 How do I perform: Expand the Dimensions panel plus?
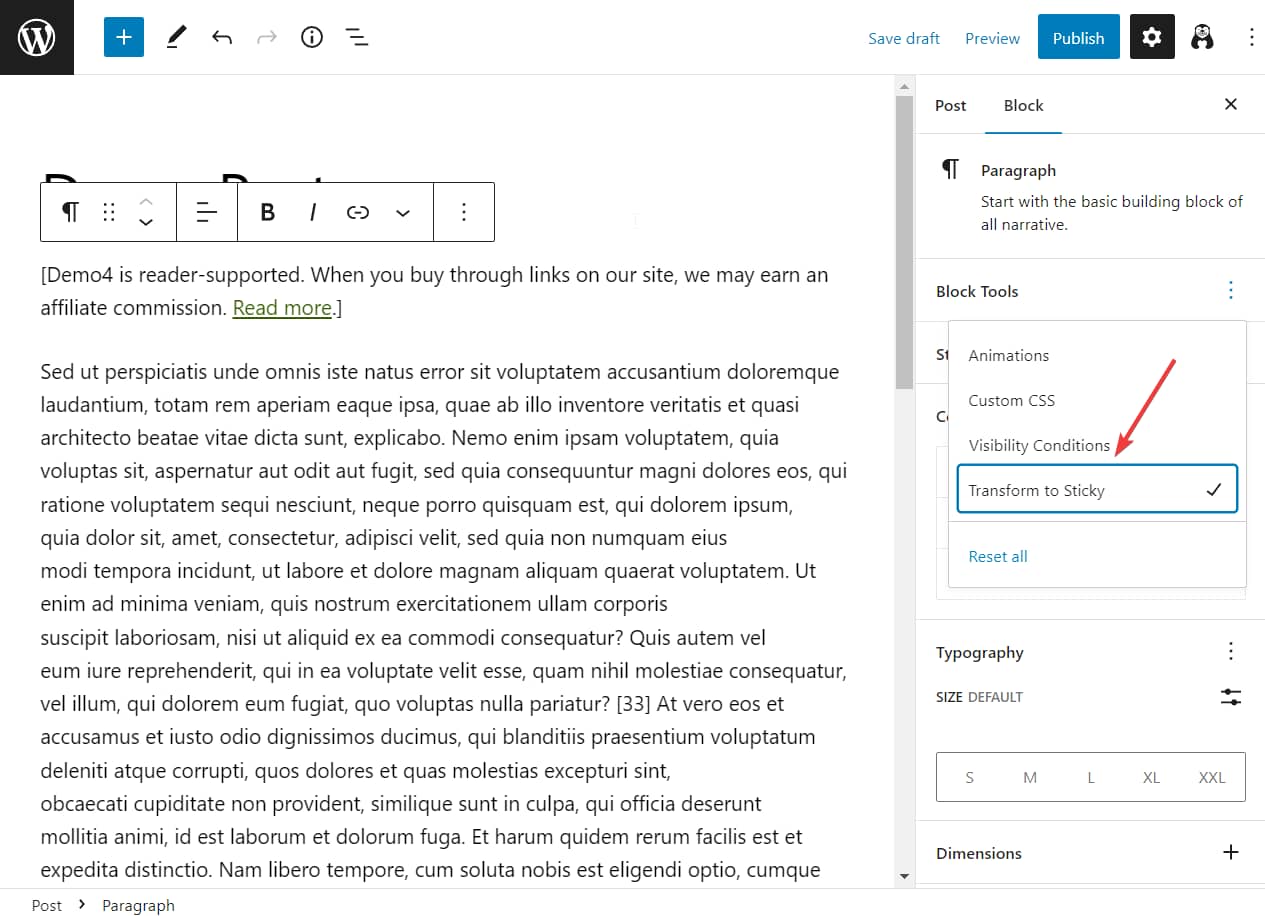click(1231, 852)
